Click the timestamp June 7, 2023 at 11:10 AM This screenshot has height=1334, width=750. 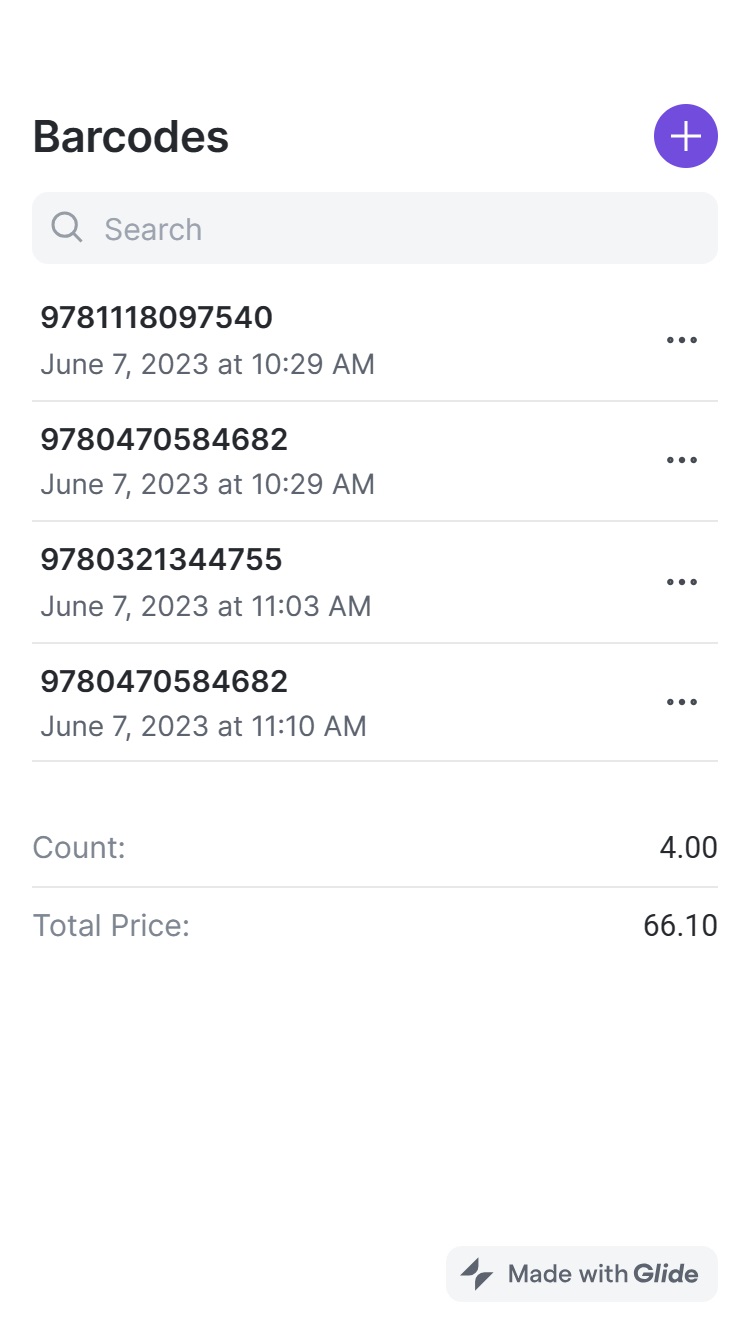[203, 726]
